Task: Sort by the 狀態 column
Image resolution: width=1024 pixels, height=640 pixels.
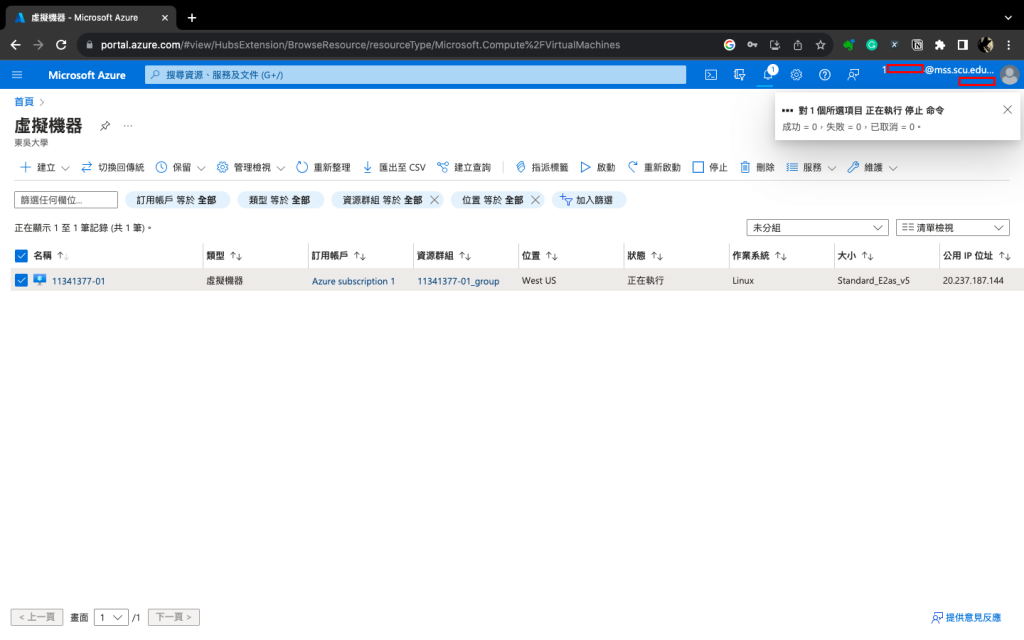Action: coord(645,255)
